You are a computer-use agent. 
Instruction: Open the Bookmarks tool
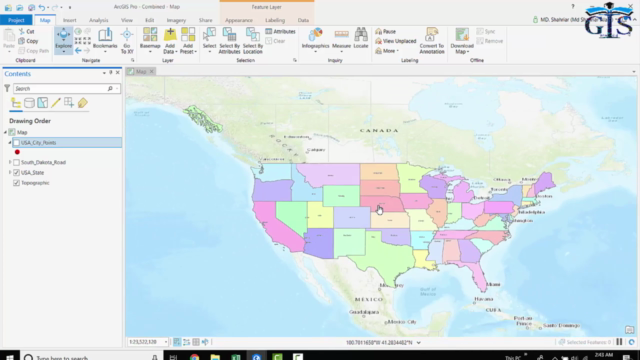(105, 40)
